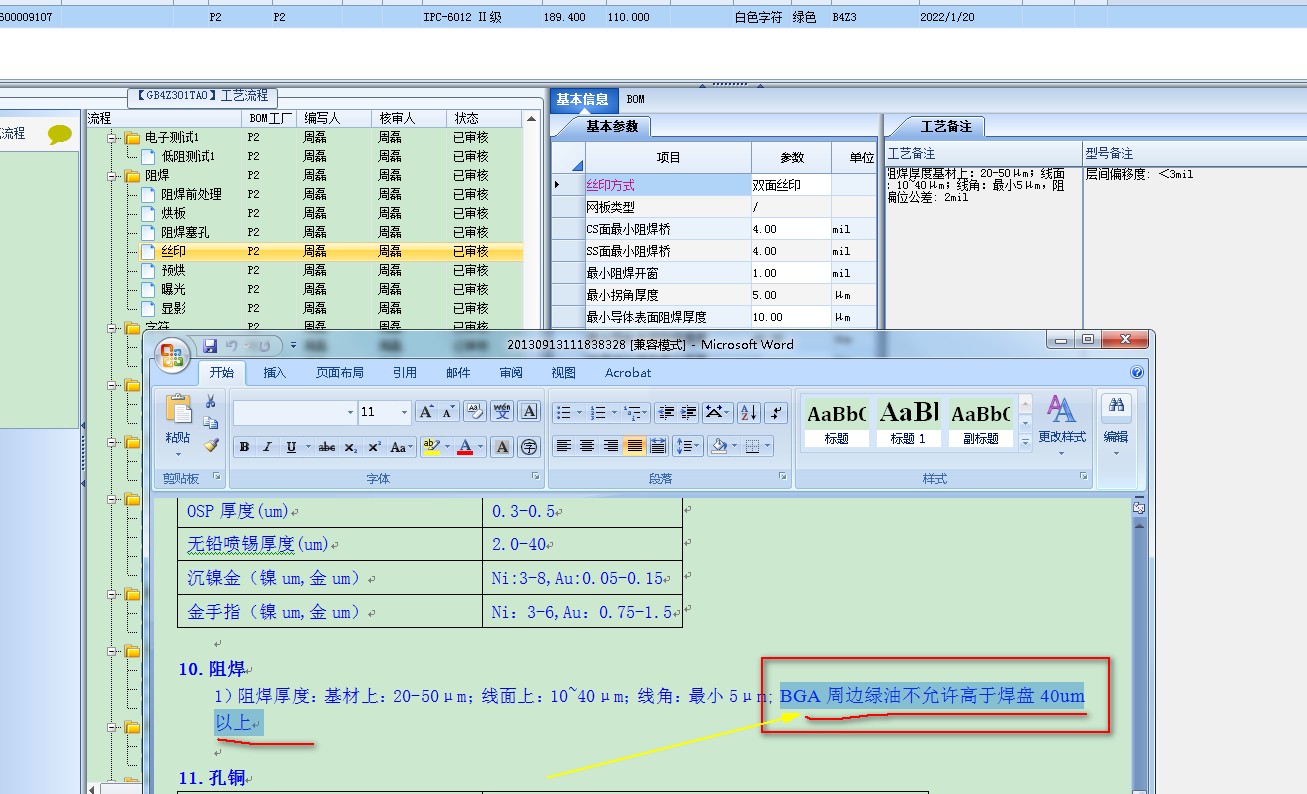
Task: Grow font size with the large A button
Action: coord(425,412)
